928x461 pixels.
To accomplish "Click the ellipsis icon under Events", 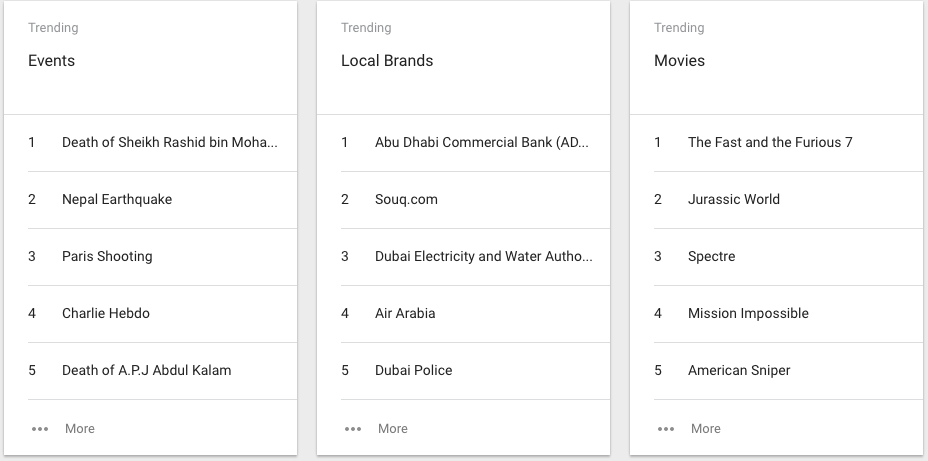I will tap(40, 429).
